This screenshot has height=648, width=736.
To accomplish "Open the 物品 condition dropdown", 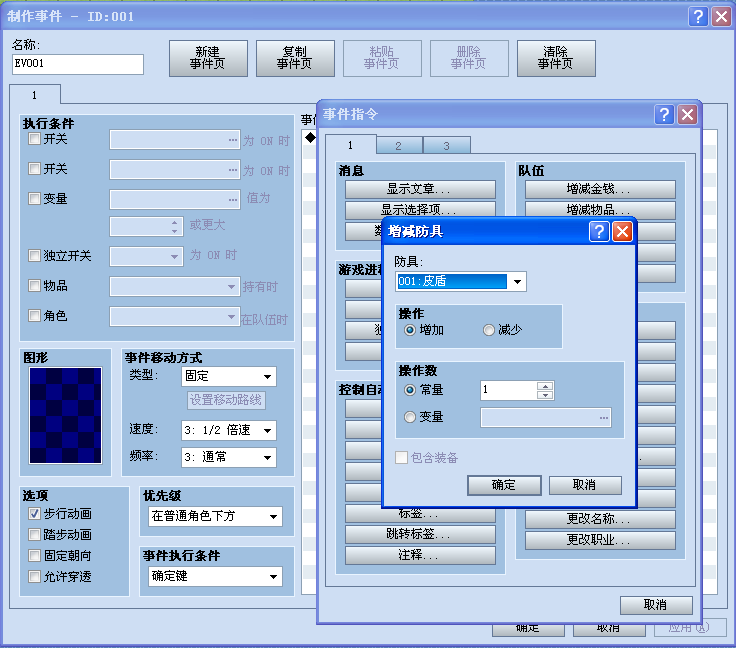I will pos(175,287).
